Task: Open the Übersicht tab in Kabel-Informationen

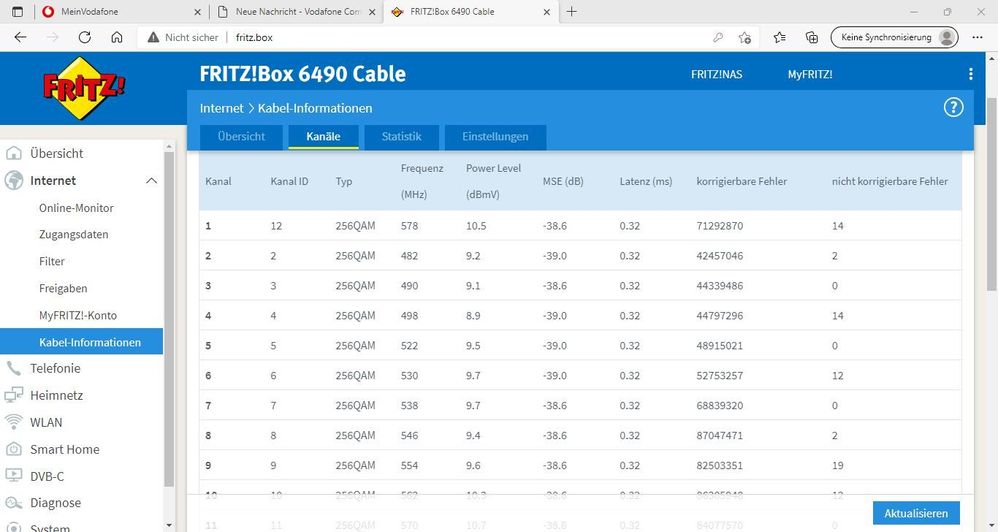Action: [241, 137]
